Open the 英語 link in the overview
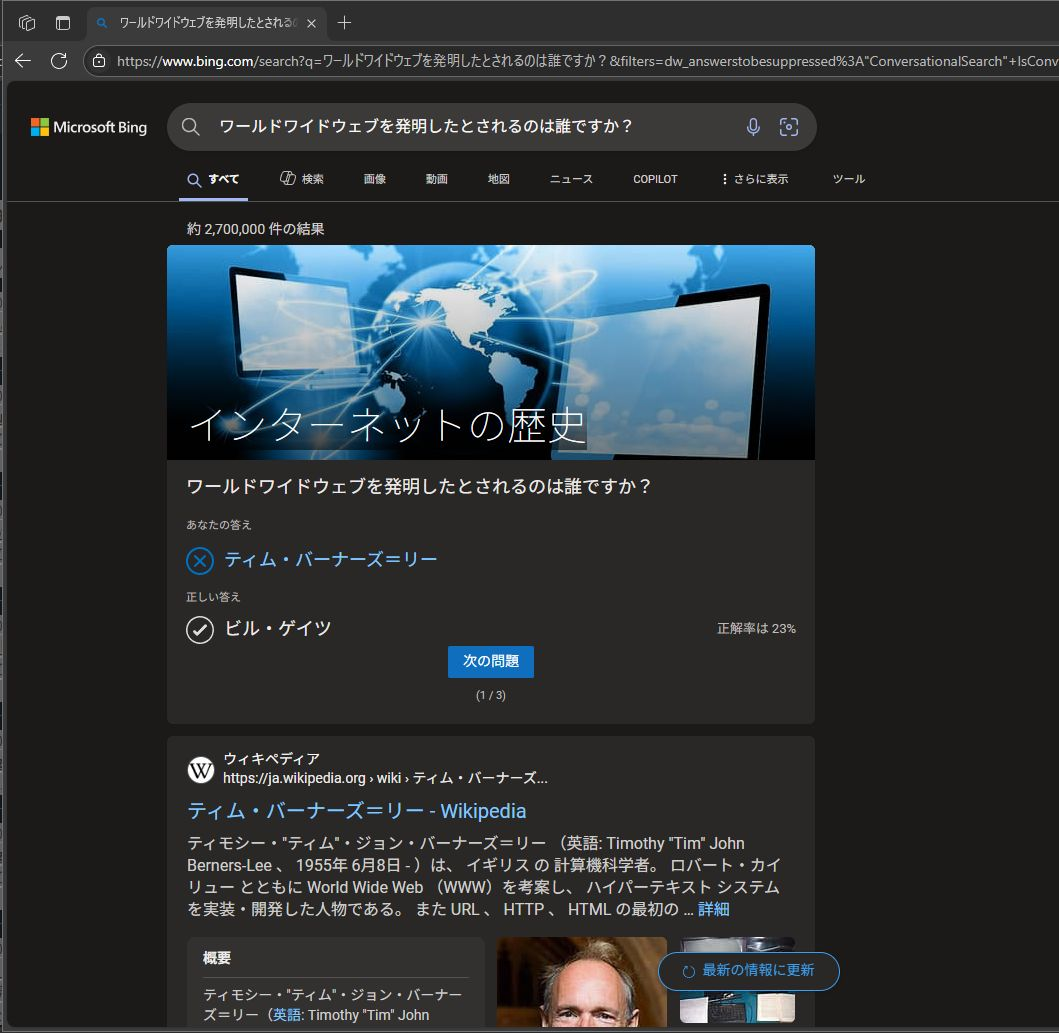Viewport: 1059px width, 1033px height. click(288, 1015)
